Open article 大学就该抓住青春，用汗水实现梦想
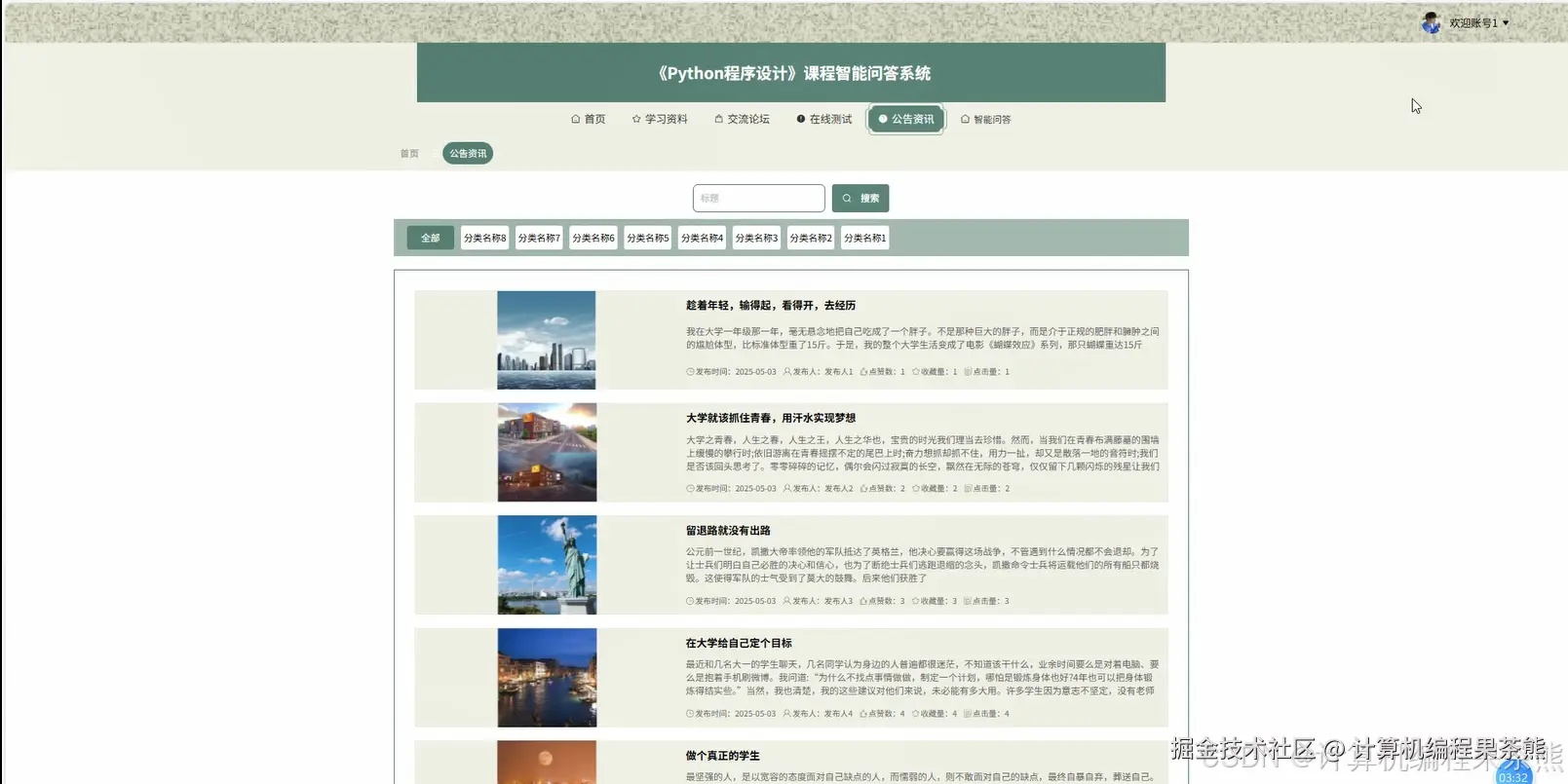 tap(771, 418)
